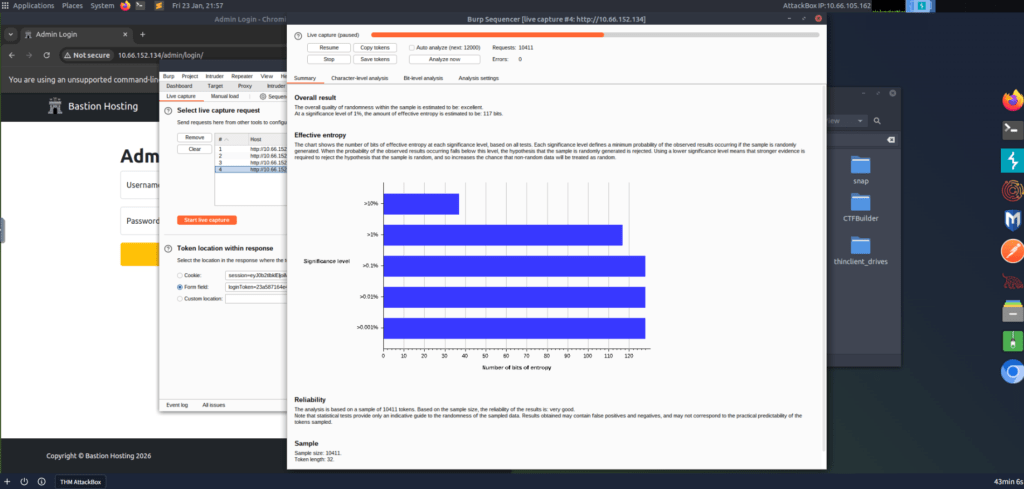Open help for Token location within response

[x=168, y=248]
